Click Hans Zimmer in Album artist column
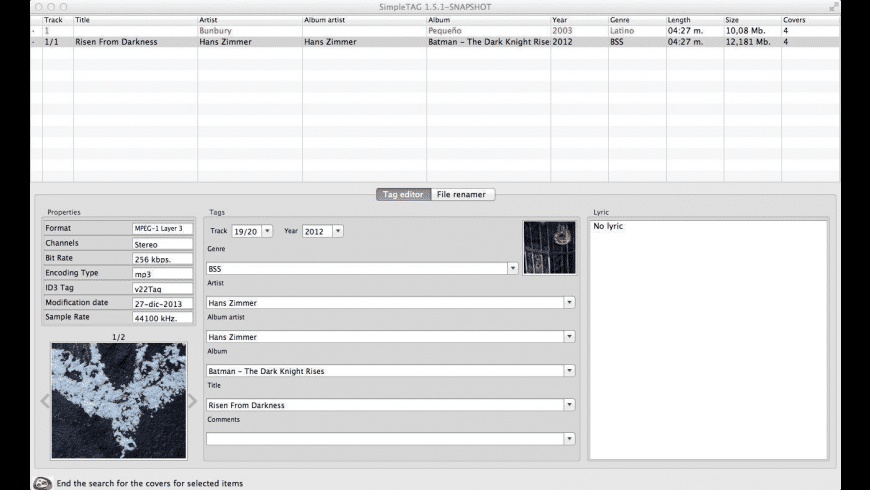Screen dimensions: 870x490 (x=364, y=42)
